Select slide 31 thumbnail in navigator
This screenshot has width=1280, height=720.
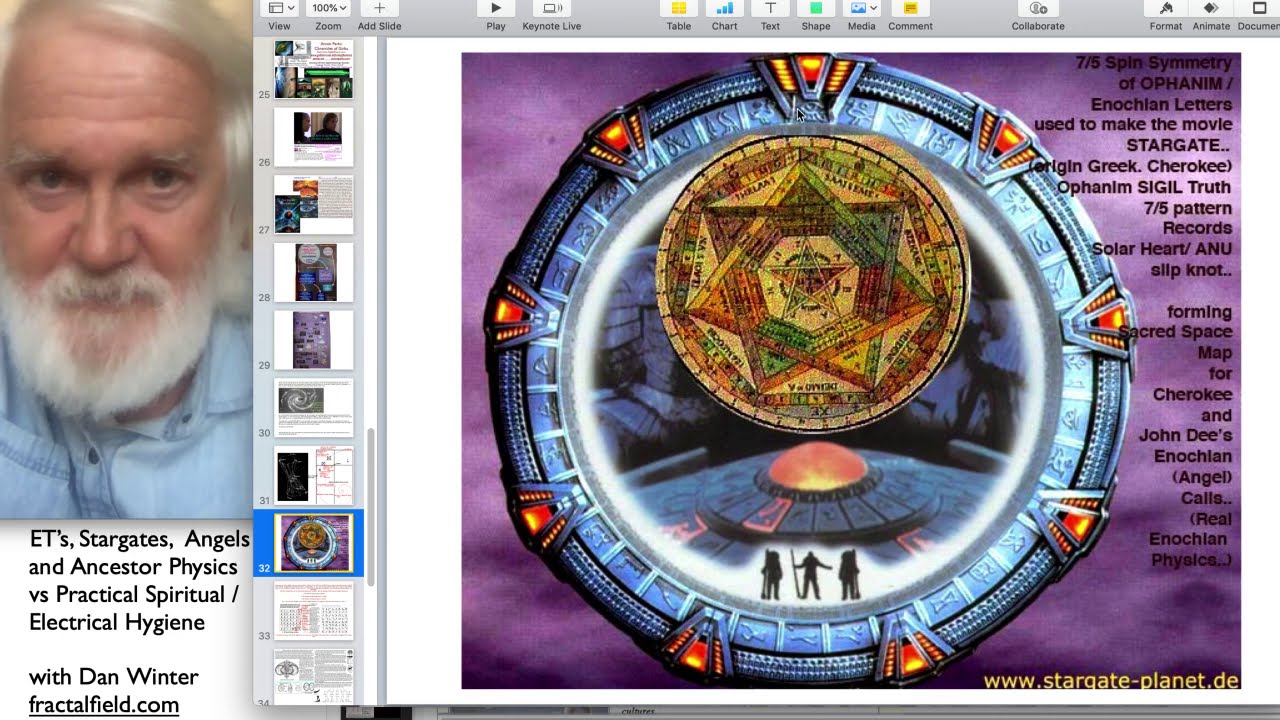(x=313, y=476)
